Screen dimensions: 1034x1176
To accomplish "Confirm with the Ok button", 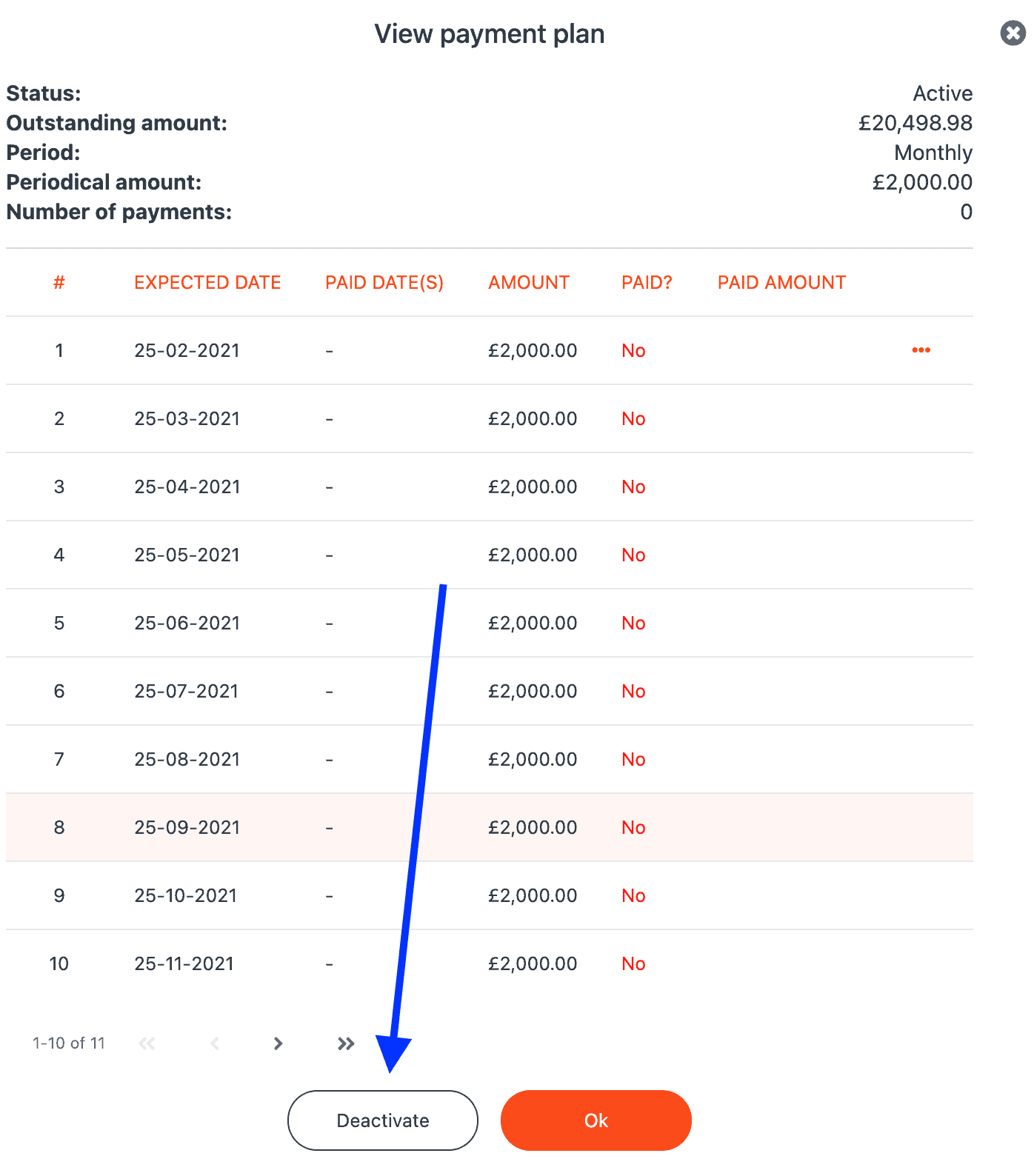I will 596,1120.
